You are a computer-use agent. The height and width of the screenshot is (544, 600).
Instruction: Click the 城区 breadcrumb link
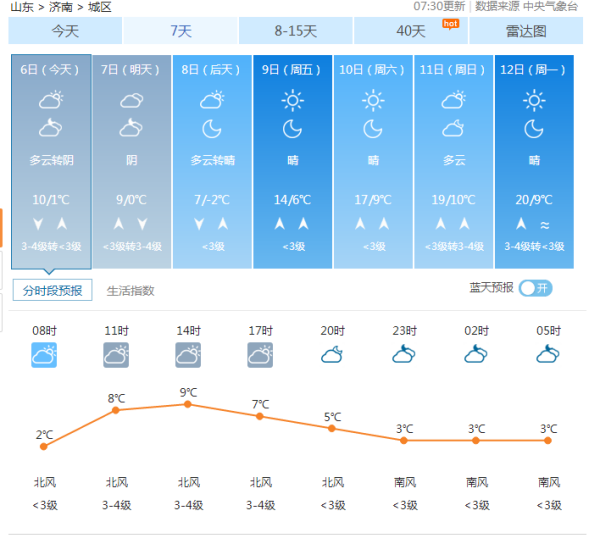pyautogui.click(x=99, y=7)
